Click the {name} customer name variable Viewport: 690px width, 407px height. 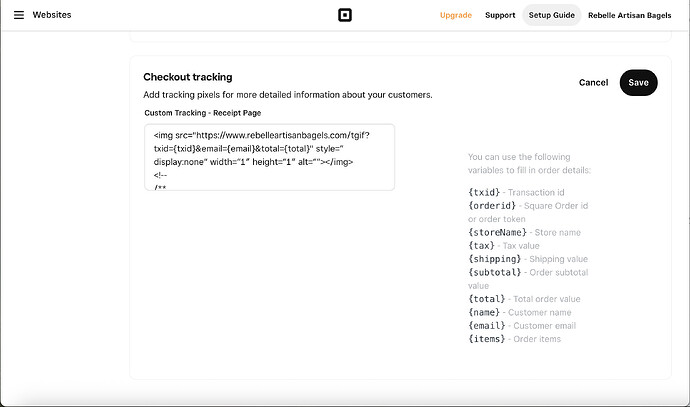tap(484, 312)
